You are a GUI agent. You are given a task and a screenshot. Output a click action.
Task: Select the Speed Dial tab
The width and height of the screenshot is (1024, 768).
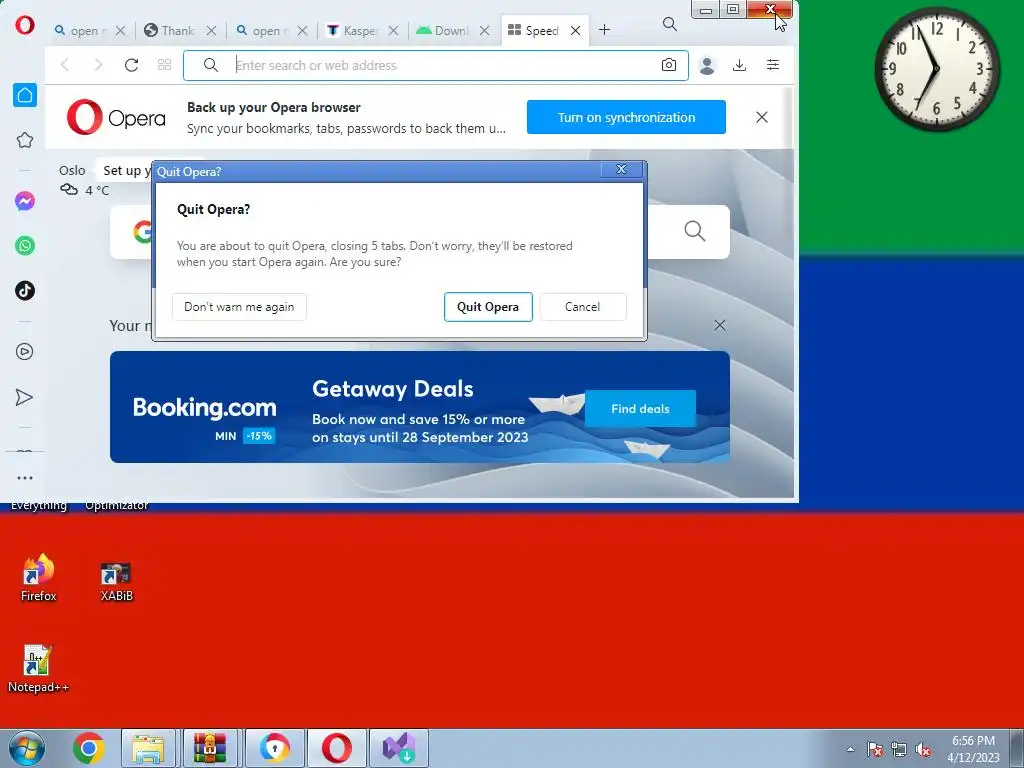tap(534, 31)
